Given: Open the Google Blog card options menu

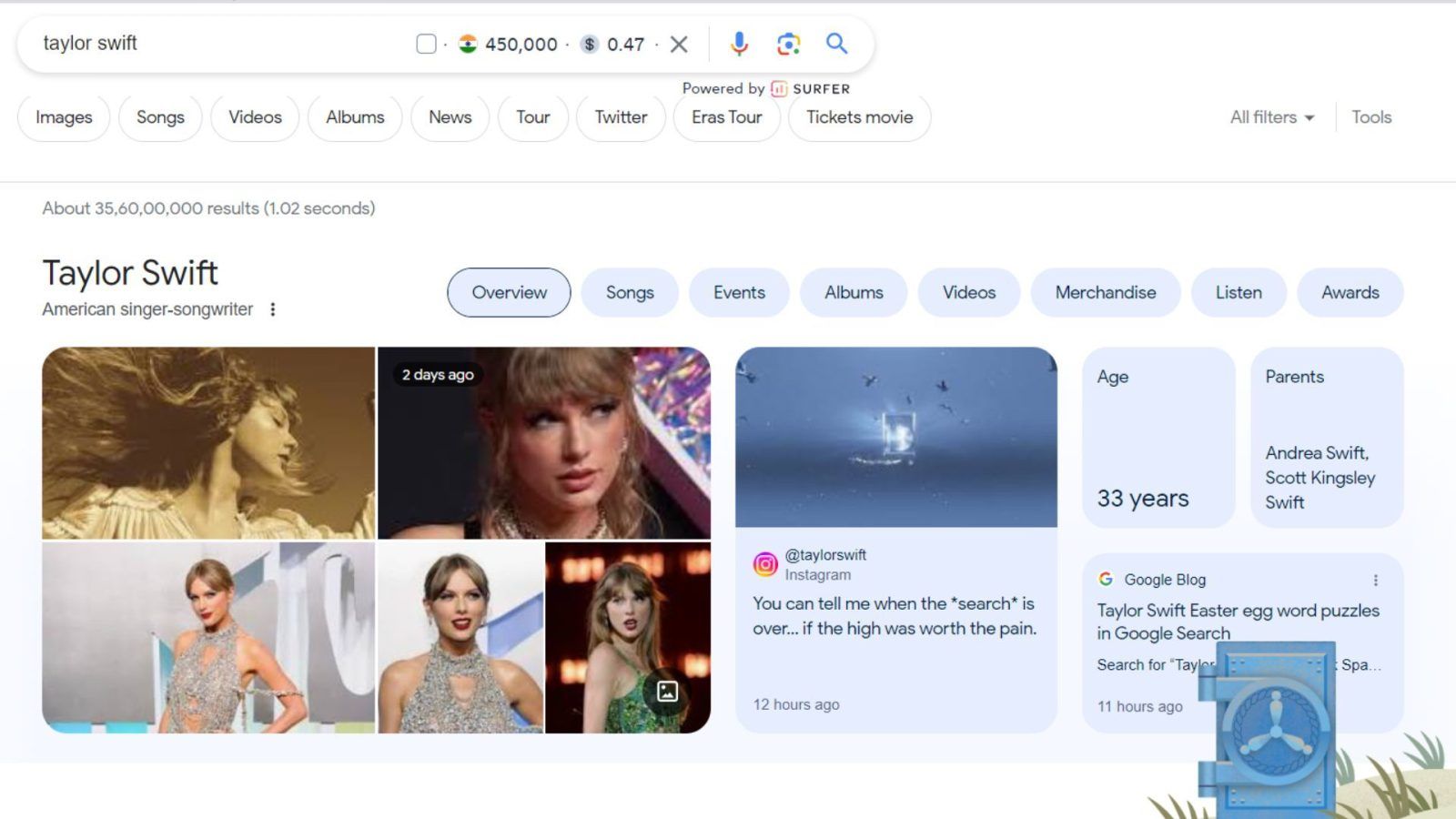Looking at the screenshot, I should click(1374, 579).
